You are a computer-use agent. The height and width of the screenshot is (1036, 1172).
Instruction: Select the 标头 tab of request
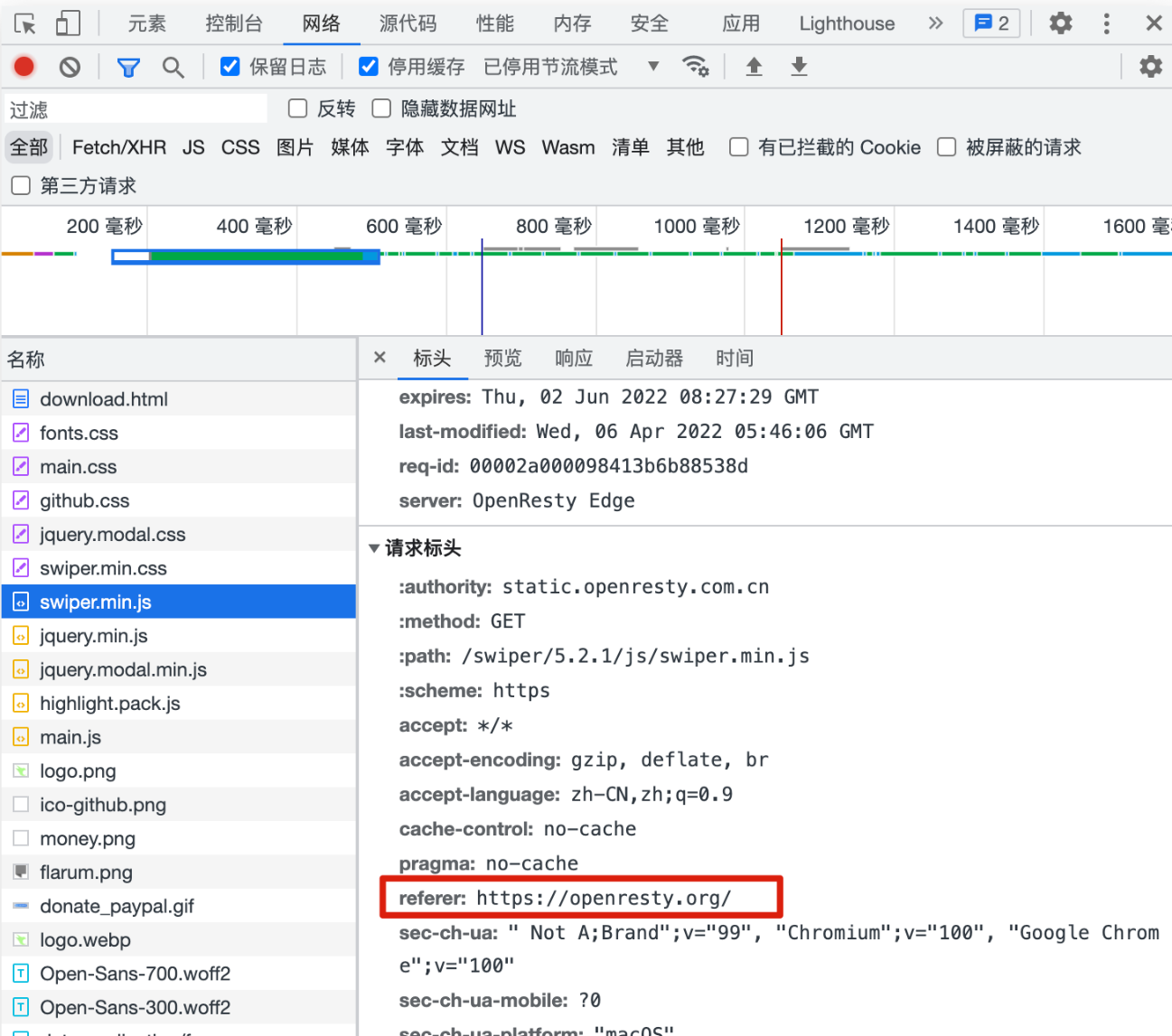pyautogui.click(x=432, y=358)
